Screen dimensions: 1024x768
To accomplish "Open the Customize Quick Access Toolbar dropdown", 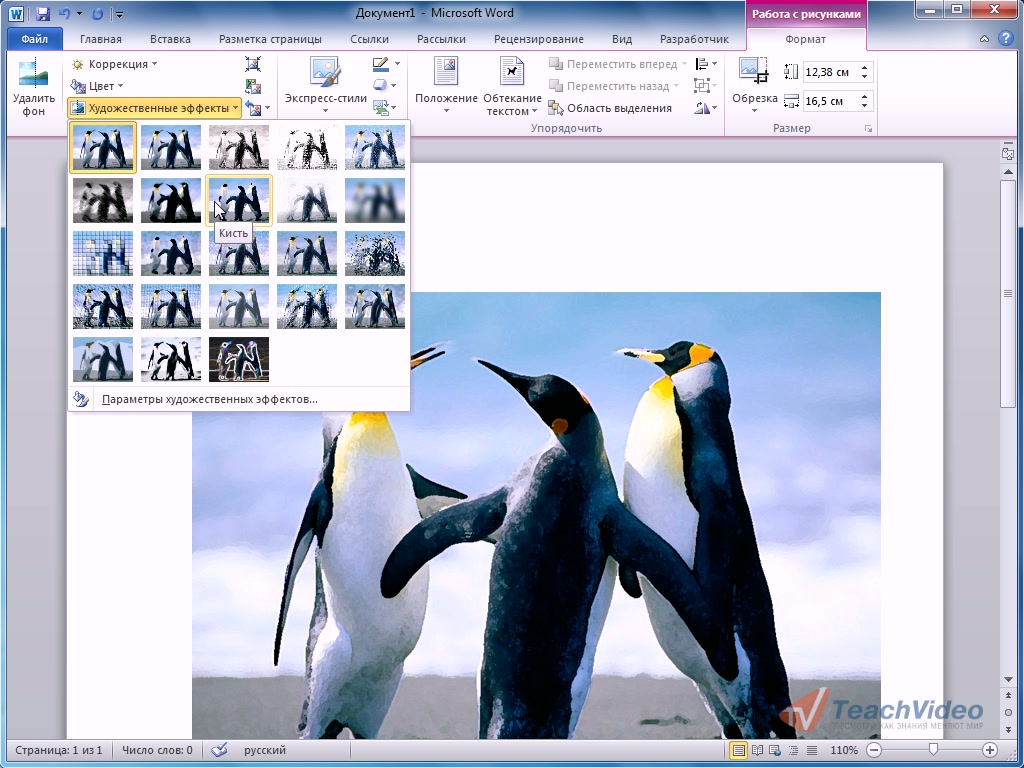I will (x=119, y=14).
